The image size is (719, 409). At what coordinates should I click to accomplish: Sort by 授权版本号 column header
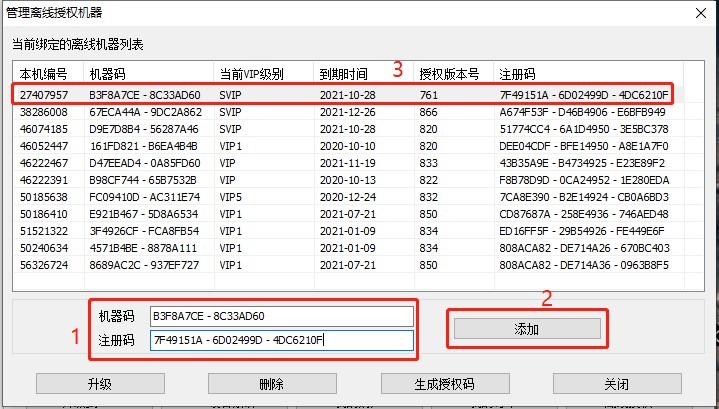453,74
